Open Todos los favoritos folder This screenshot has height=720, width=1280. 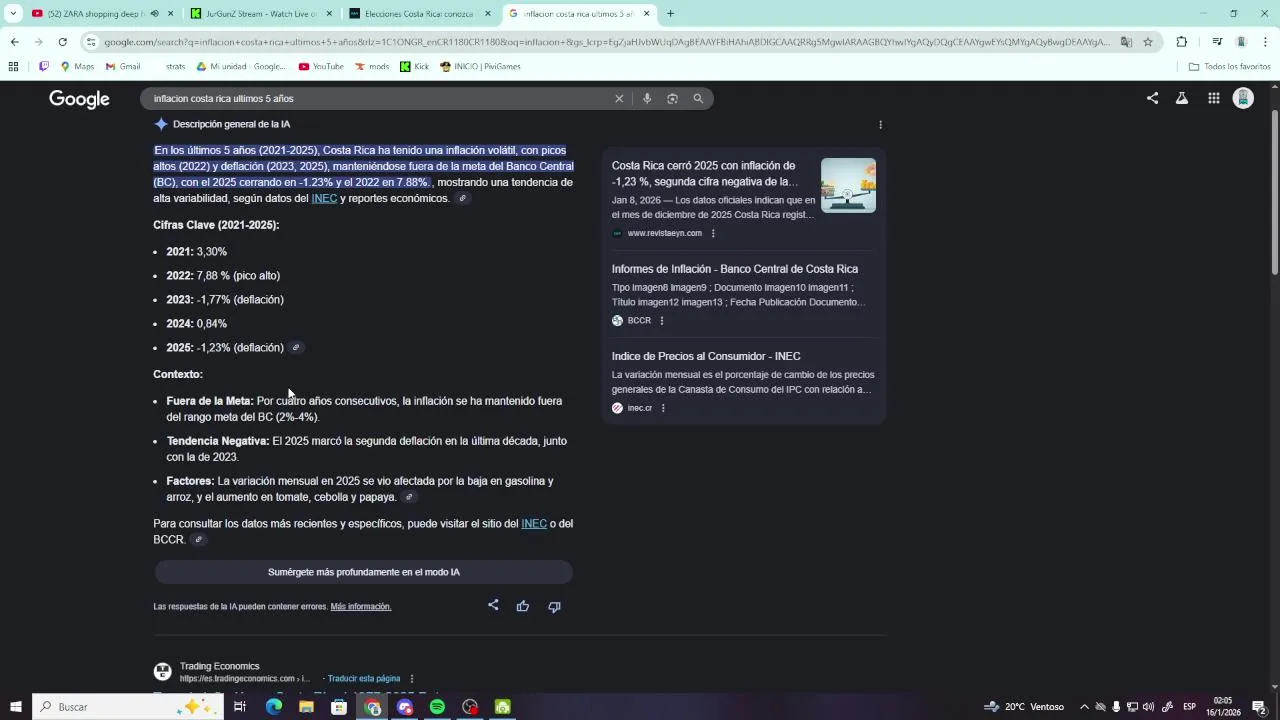click(x=1230, y=67)
